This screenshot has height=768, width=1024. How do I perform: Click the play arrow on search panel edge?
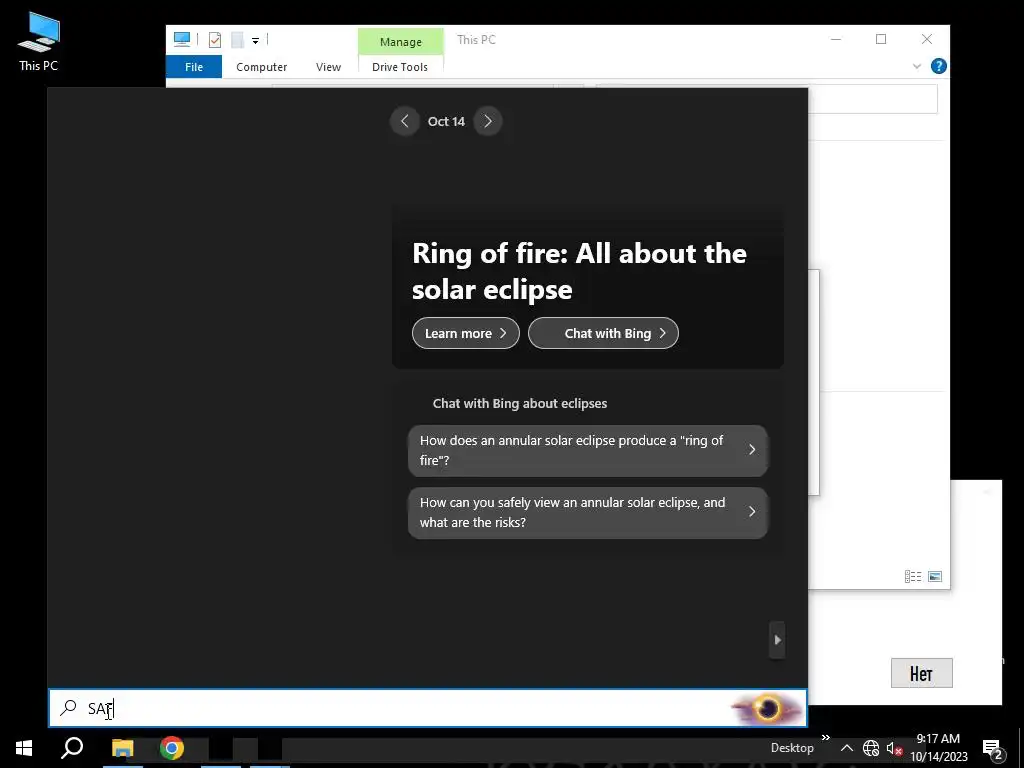777,640
